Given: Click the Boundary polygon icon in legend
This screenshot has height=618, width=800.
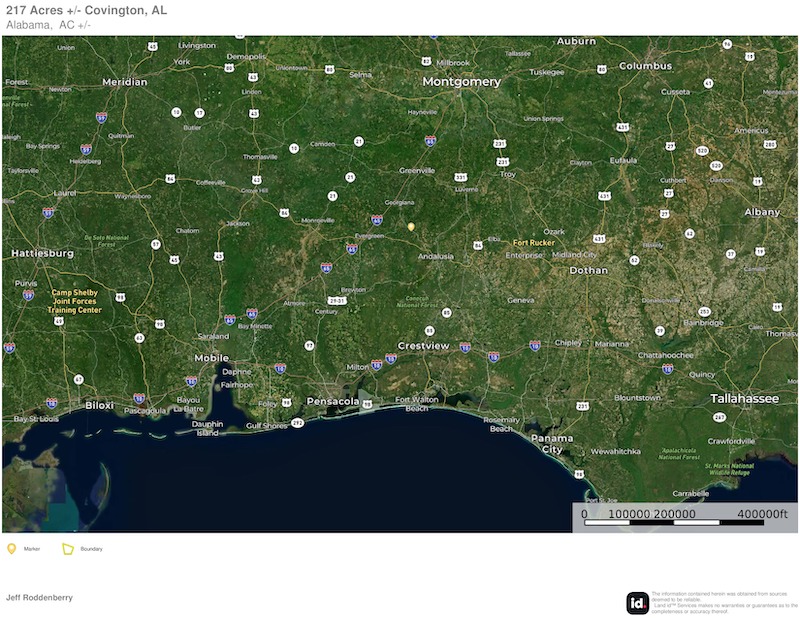Looking at the screenshot, I should [x=68, y=548].
